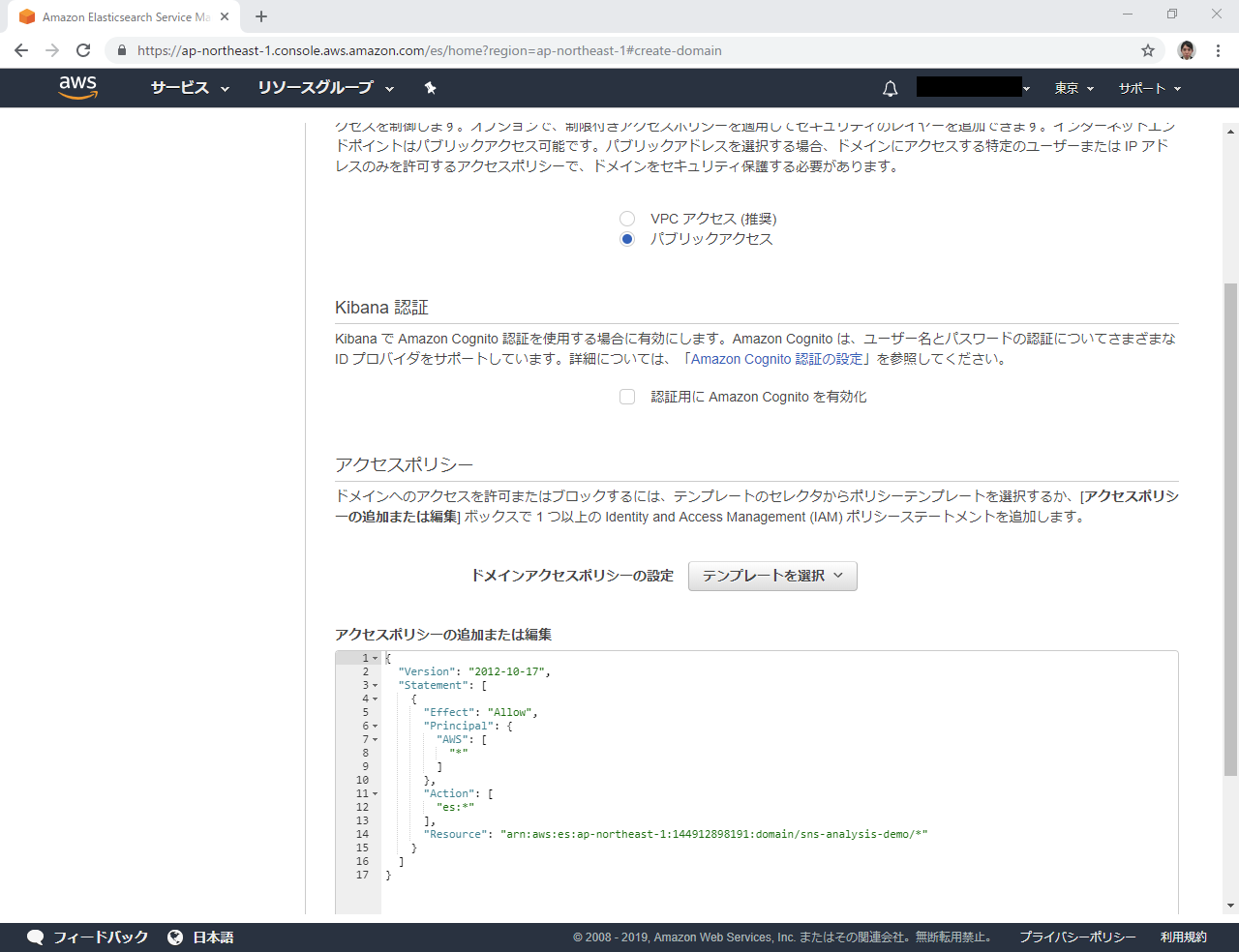Enable the Amazon Cognito authentication checkbox
1239x952 pixels.
(627, 397)
